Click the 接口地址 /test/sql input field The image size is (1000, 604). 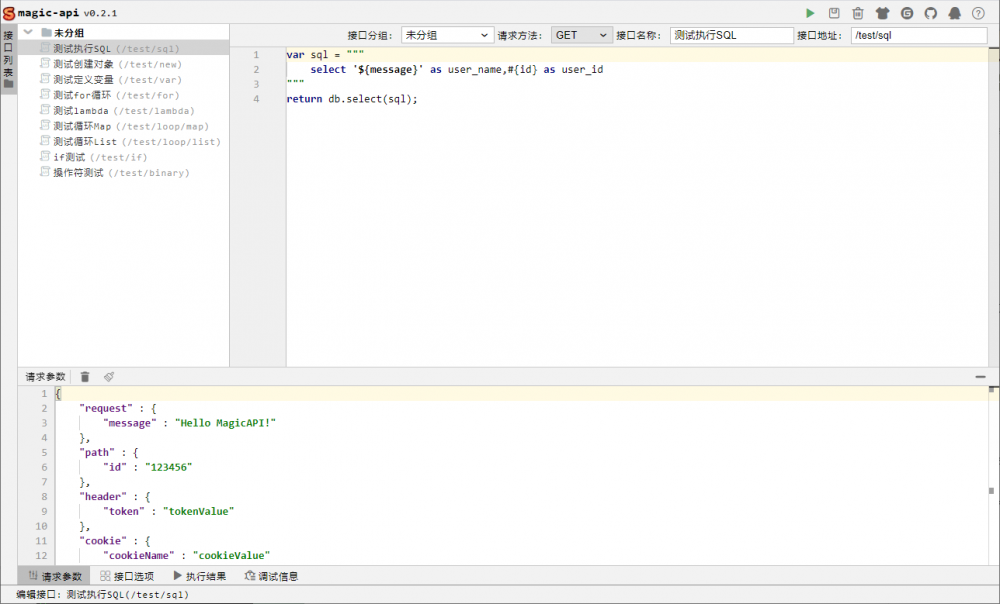click(918, 34)
